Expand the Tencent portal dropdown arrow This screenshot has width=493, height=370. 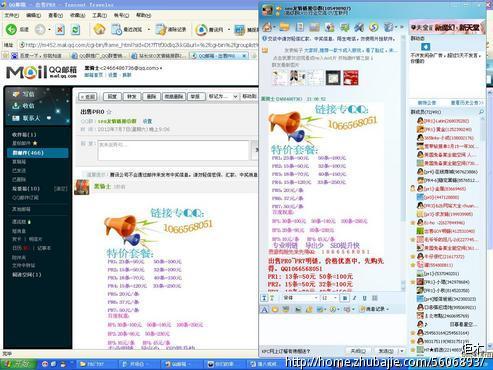229,30
